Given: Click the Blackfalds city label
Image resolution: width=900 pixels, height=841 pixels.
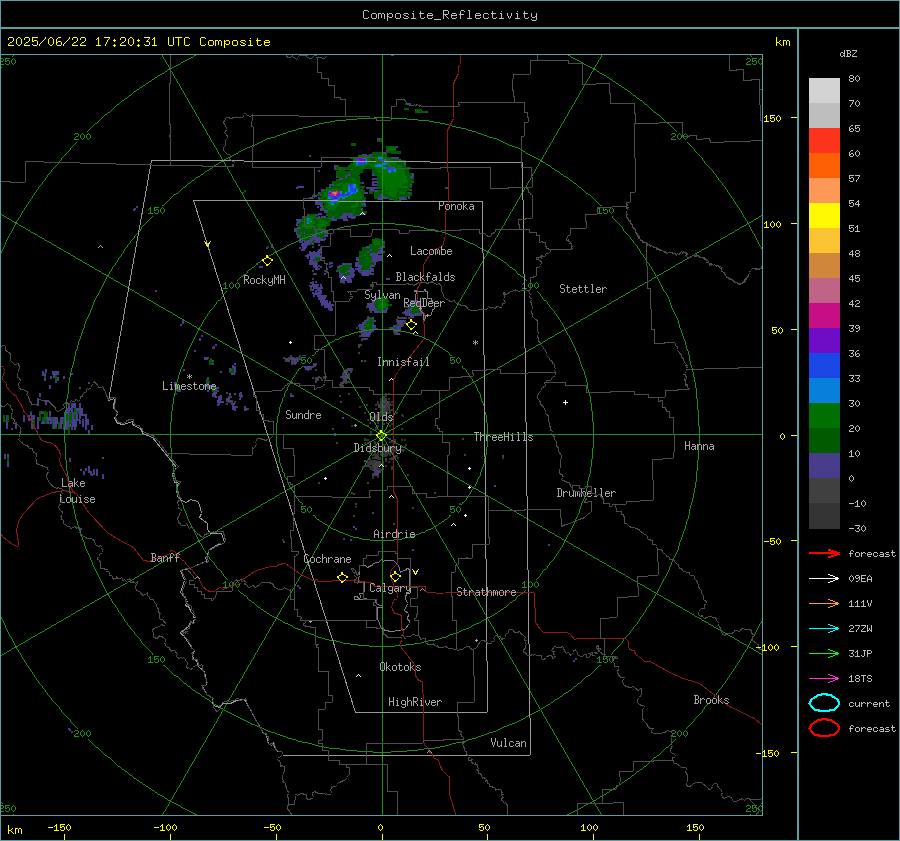Looking at the screenshot, I should click(425, 277).
